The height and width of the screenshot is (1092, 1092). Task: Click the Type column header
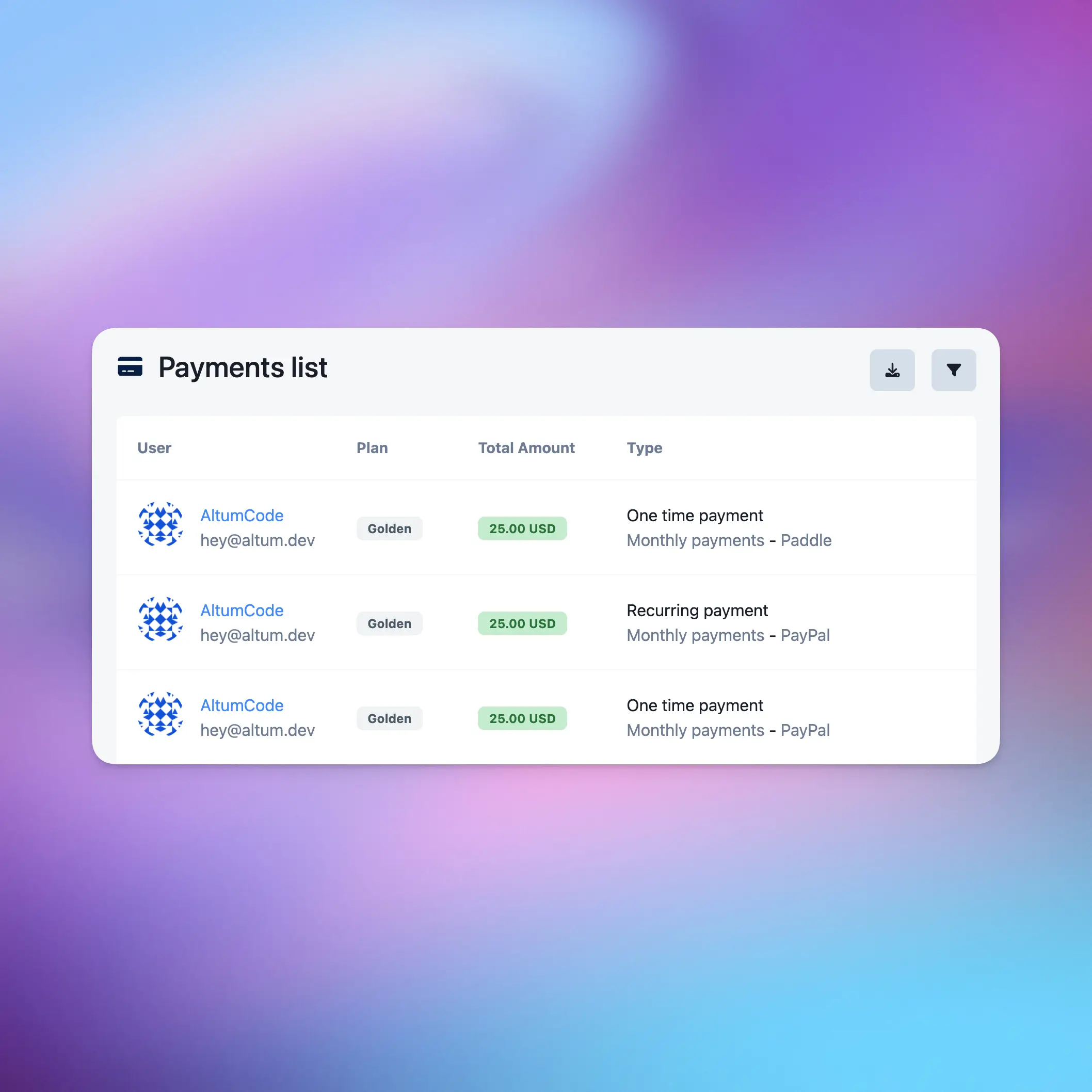(x=645, y=447)
